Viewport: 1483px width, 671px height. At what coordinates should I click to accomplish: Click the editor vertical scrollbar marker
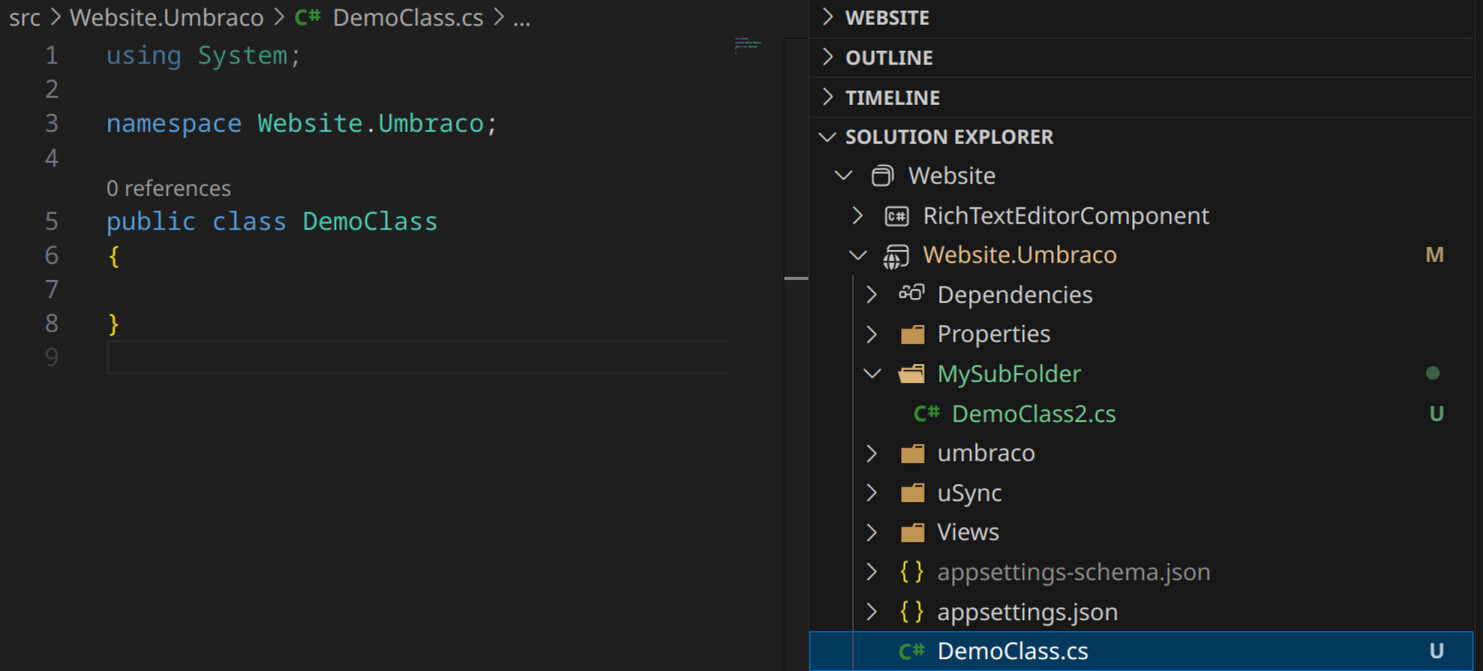796,278
